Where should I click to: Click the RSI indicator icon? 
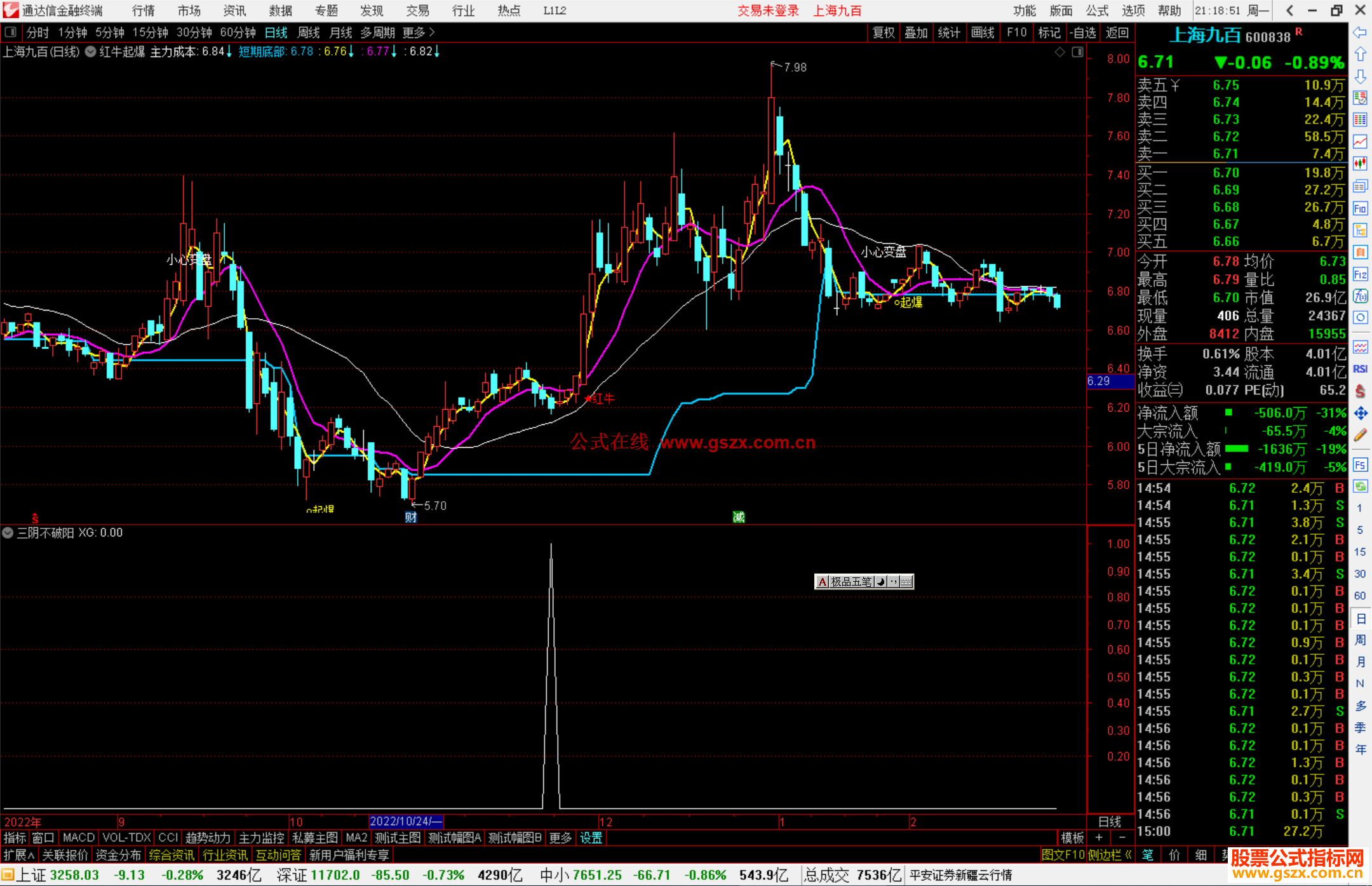1360,369
